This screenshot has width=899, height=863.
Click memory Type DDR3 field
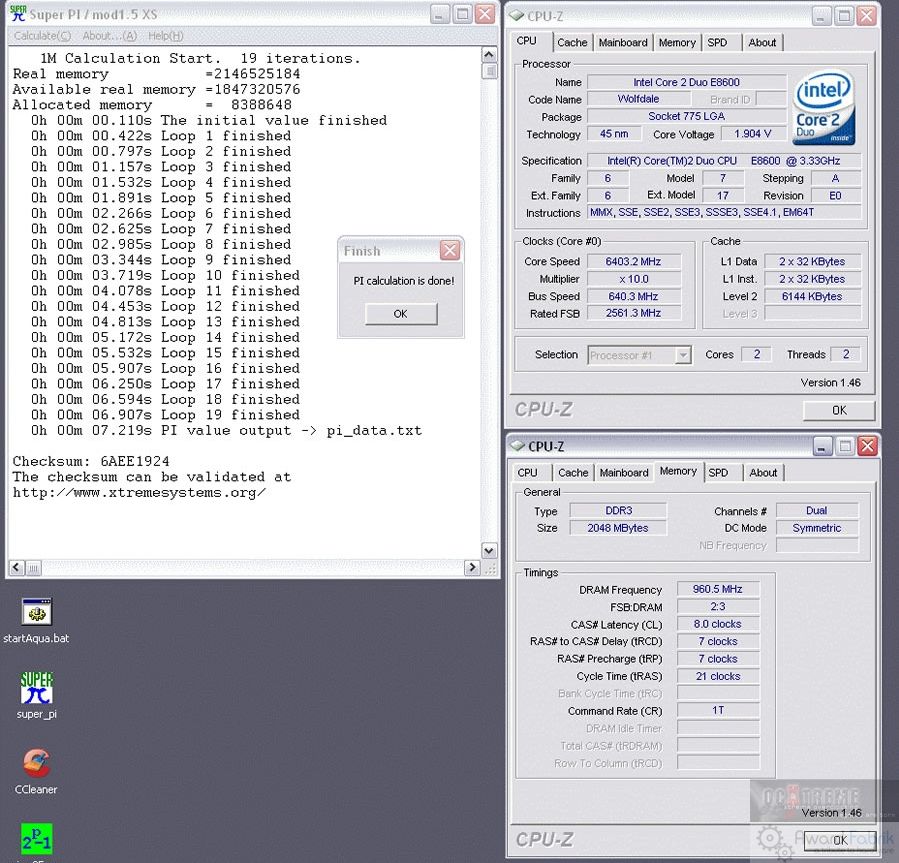pyautogui.click(x=618, y=510)
